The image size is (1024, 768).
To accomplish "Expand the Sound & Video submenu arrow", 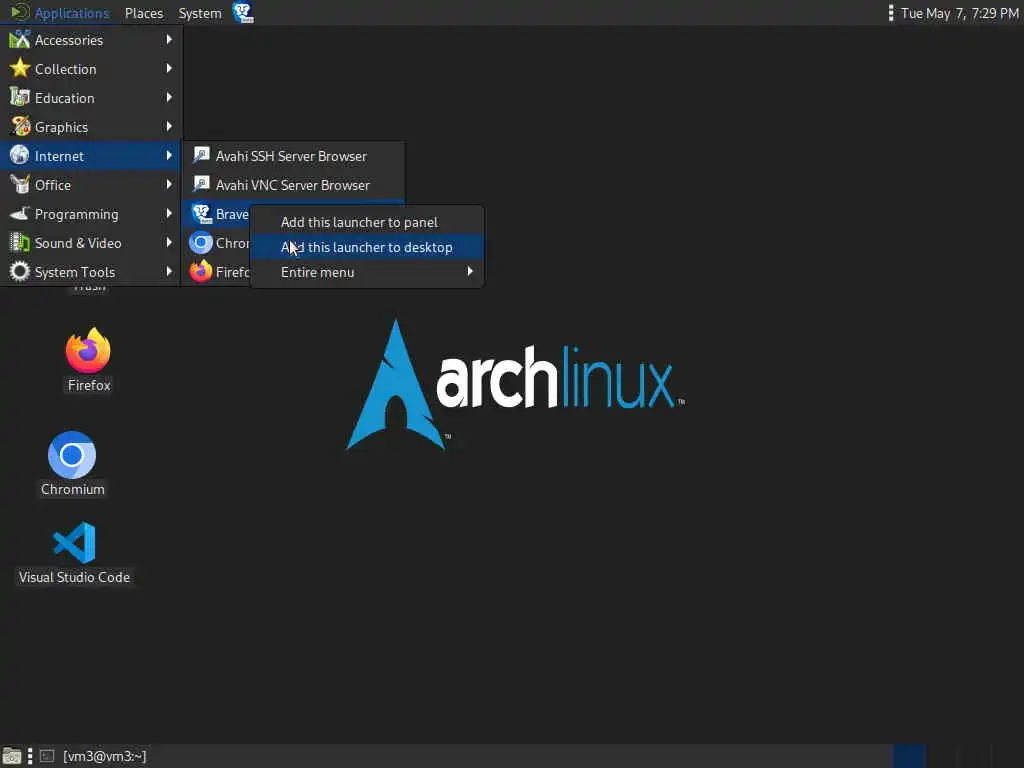I will [169, 242].
